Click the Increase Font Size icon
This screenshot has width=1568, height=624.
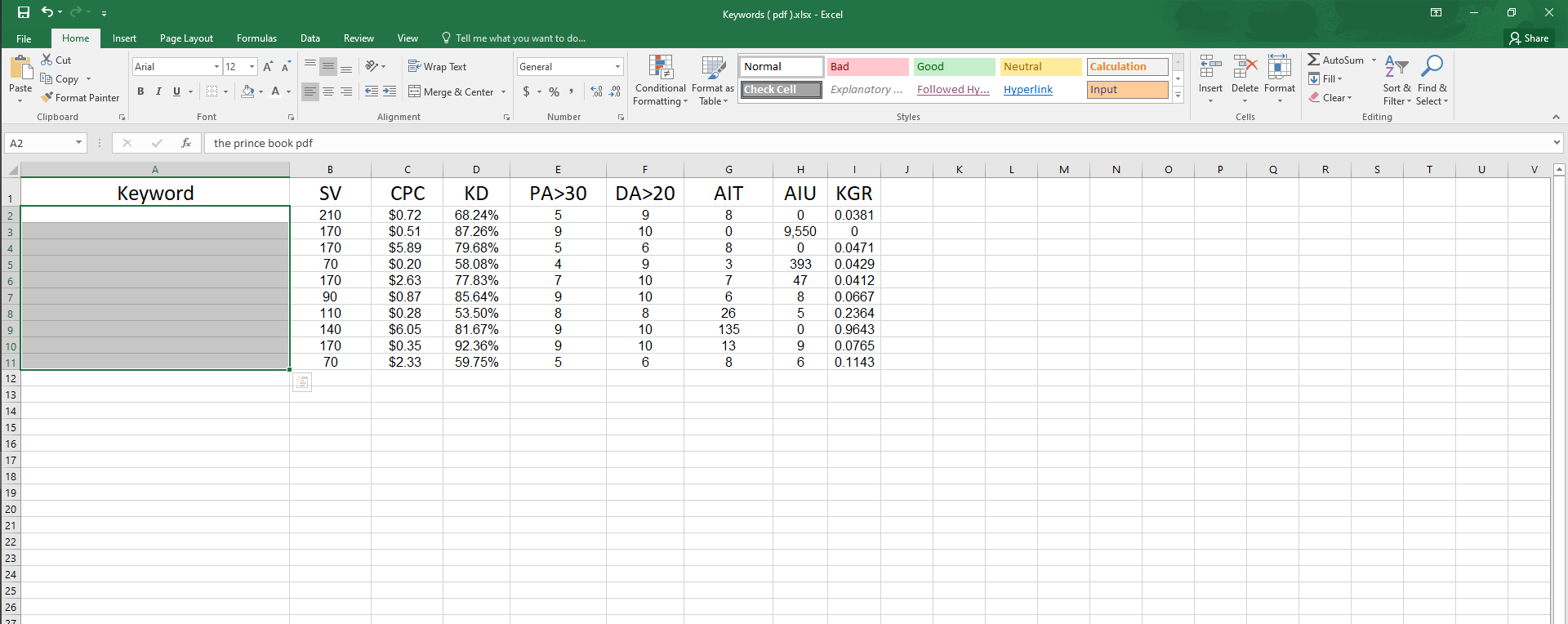268,67
